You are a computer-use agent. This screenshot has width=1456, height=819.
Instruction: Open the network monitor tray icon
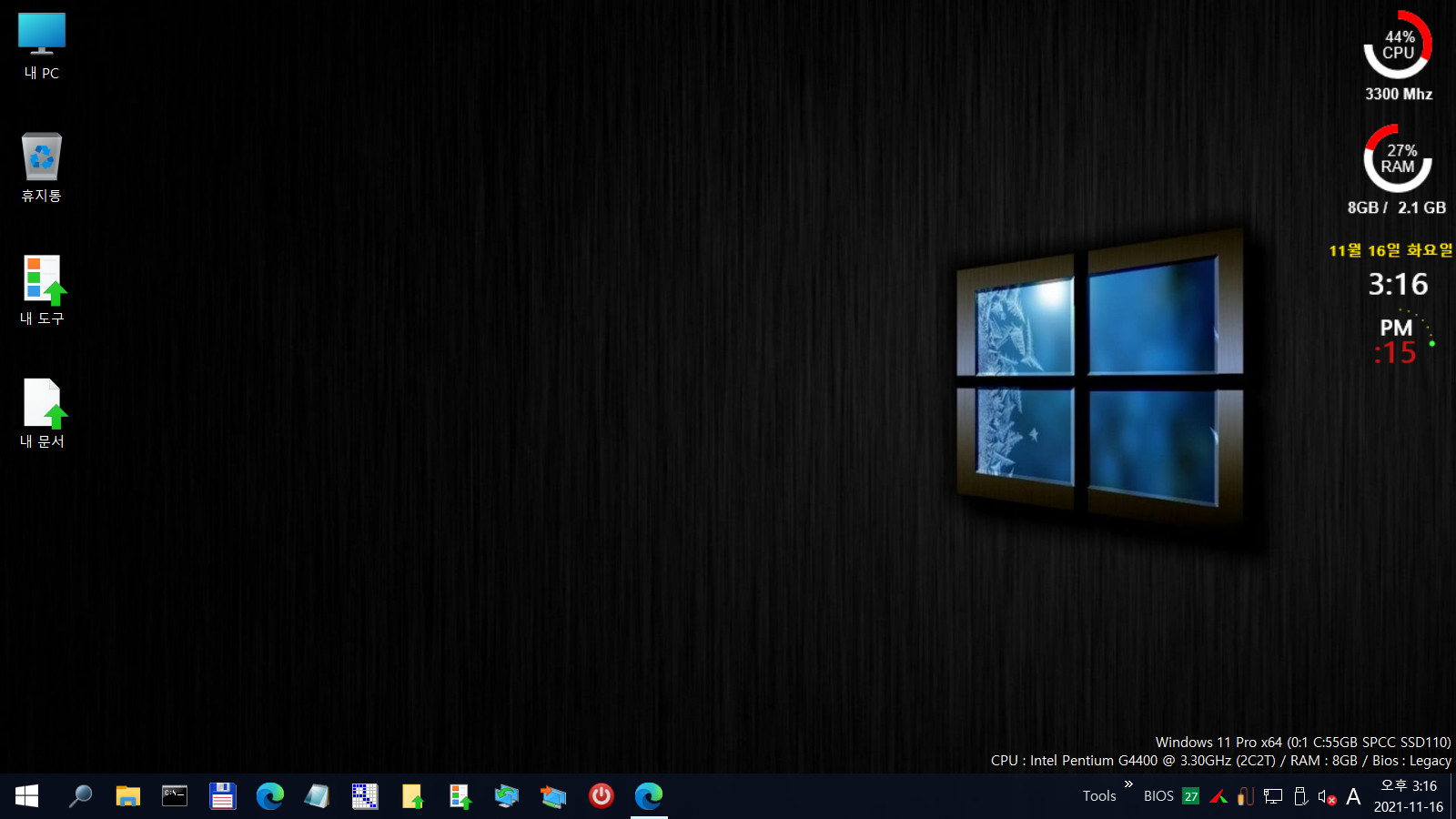click(1273, 797)
